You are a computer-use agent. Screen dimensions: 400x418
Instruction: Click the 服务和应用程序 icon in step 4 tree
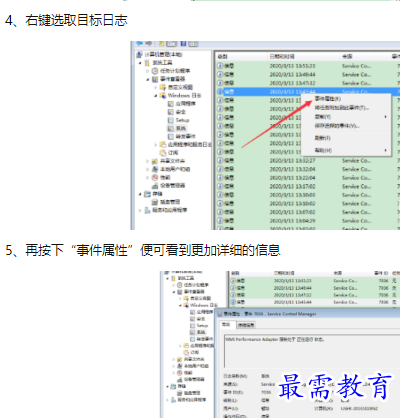coord(147,210)
